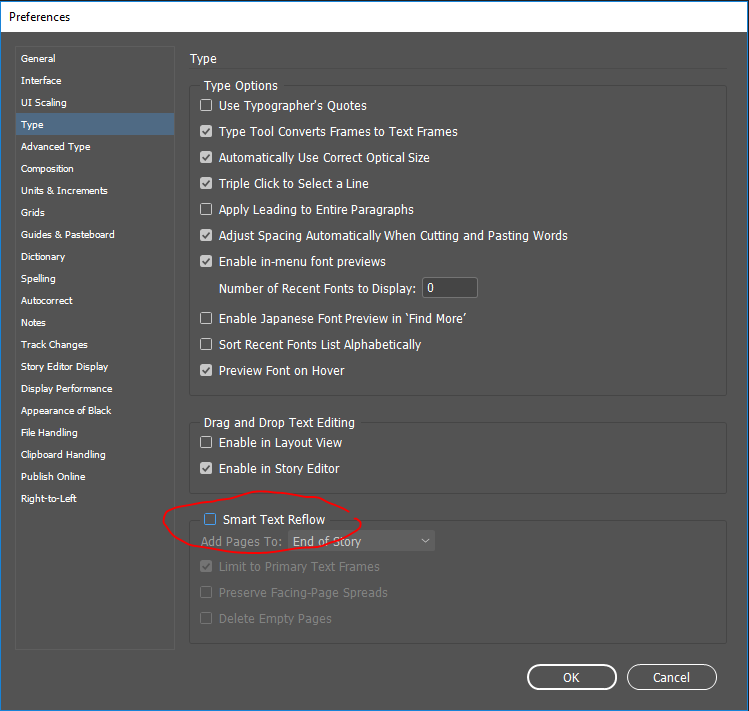
Task: Show the Appearance of Black settings
Action: pos(66,411)
